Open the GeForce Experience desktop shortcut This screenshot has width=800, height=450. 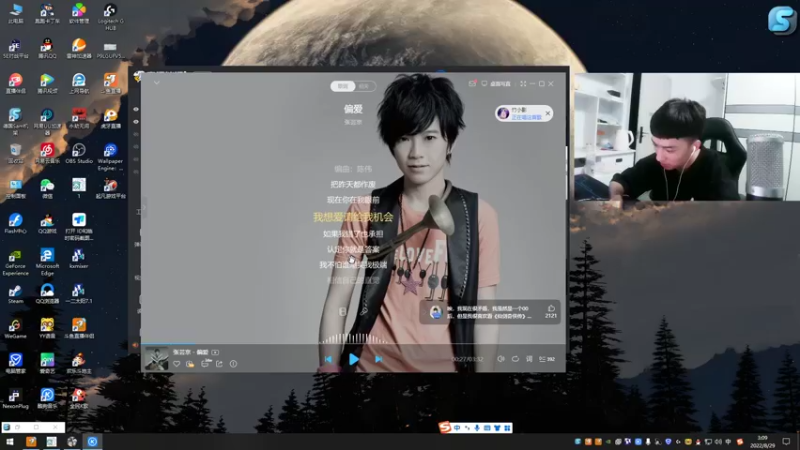[15, 262]
